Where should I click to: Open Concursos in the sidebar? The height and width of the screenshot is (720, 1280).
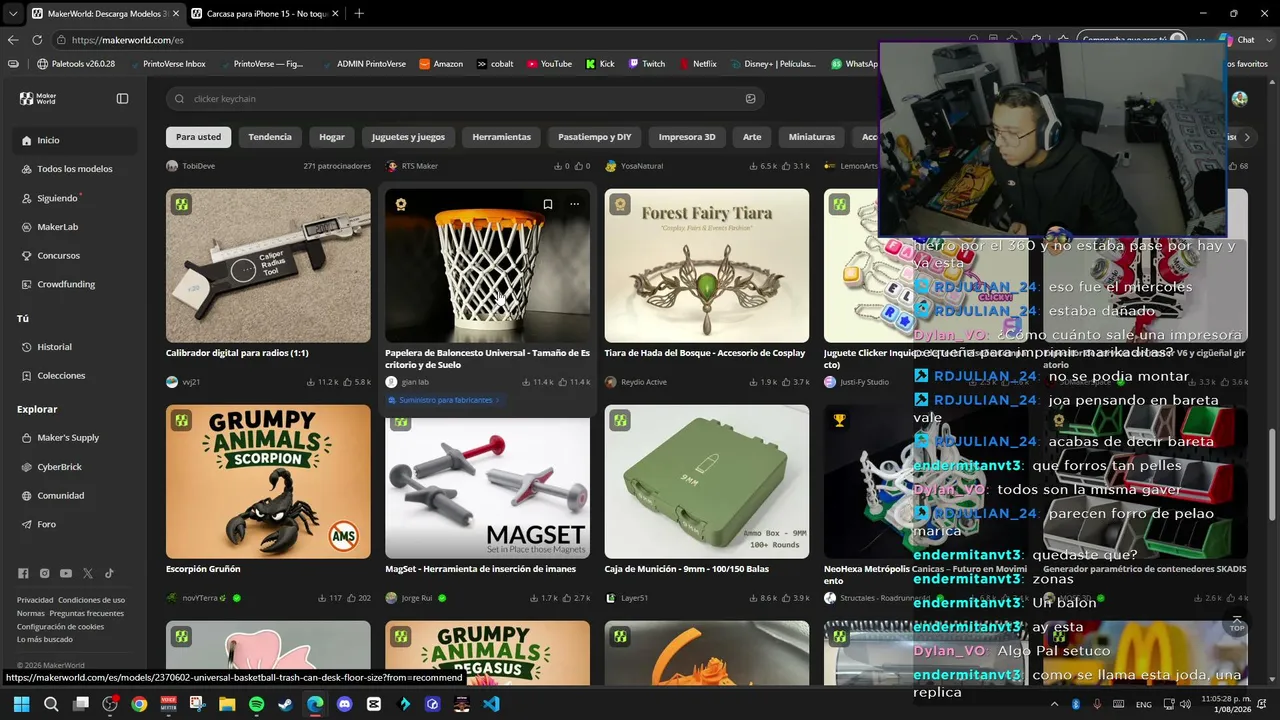coord(76,256)
